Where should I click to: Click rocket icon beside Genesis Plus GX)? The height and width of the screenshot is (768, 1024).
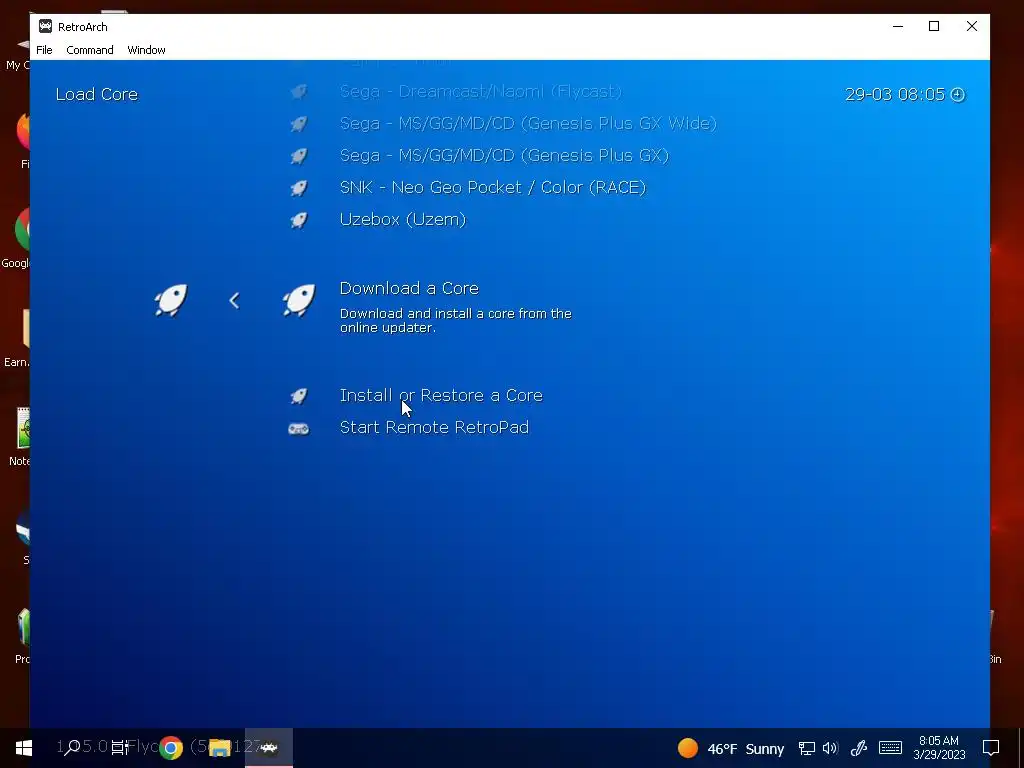pos(299,155)
